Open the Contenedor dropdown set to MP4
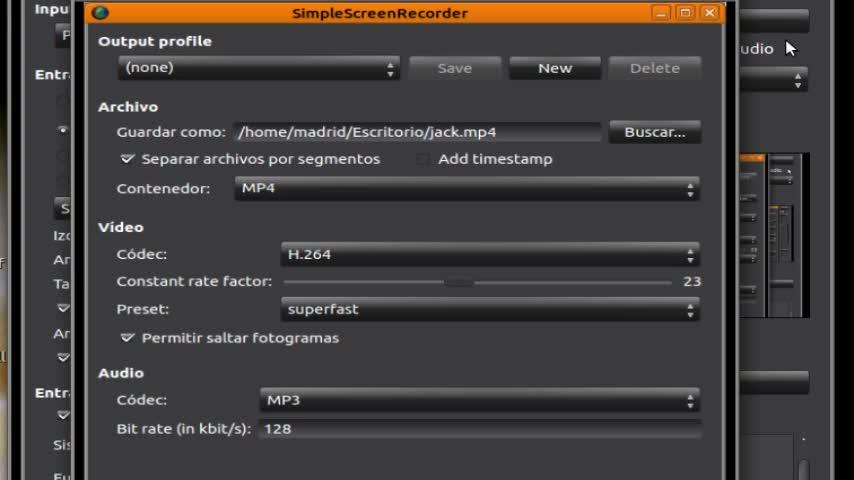854x480 pixels. click(467, 189)
